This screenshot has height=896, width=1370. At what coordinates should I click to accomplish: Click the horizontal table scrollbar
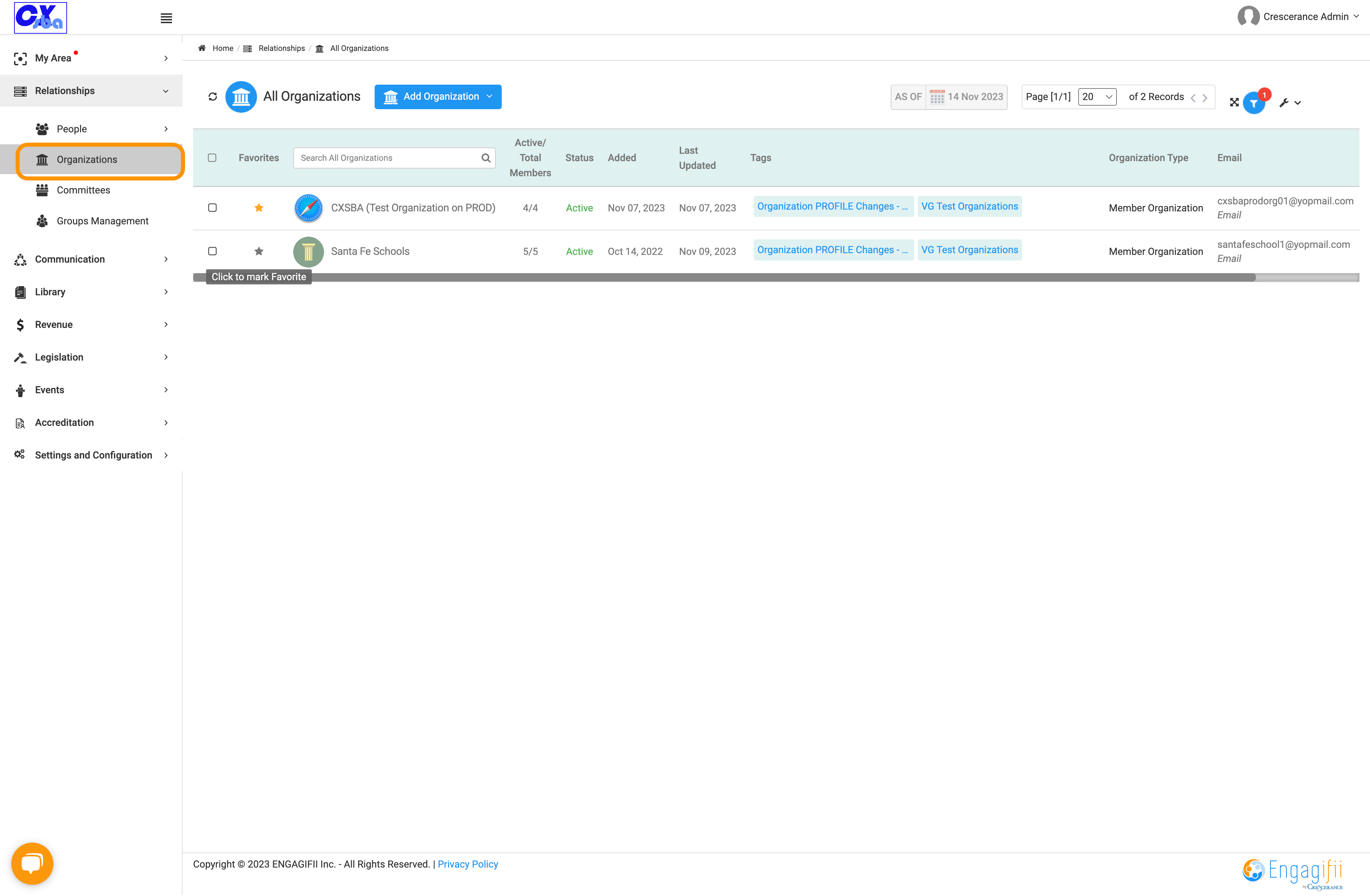tap(724, 278)
